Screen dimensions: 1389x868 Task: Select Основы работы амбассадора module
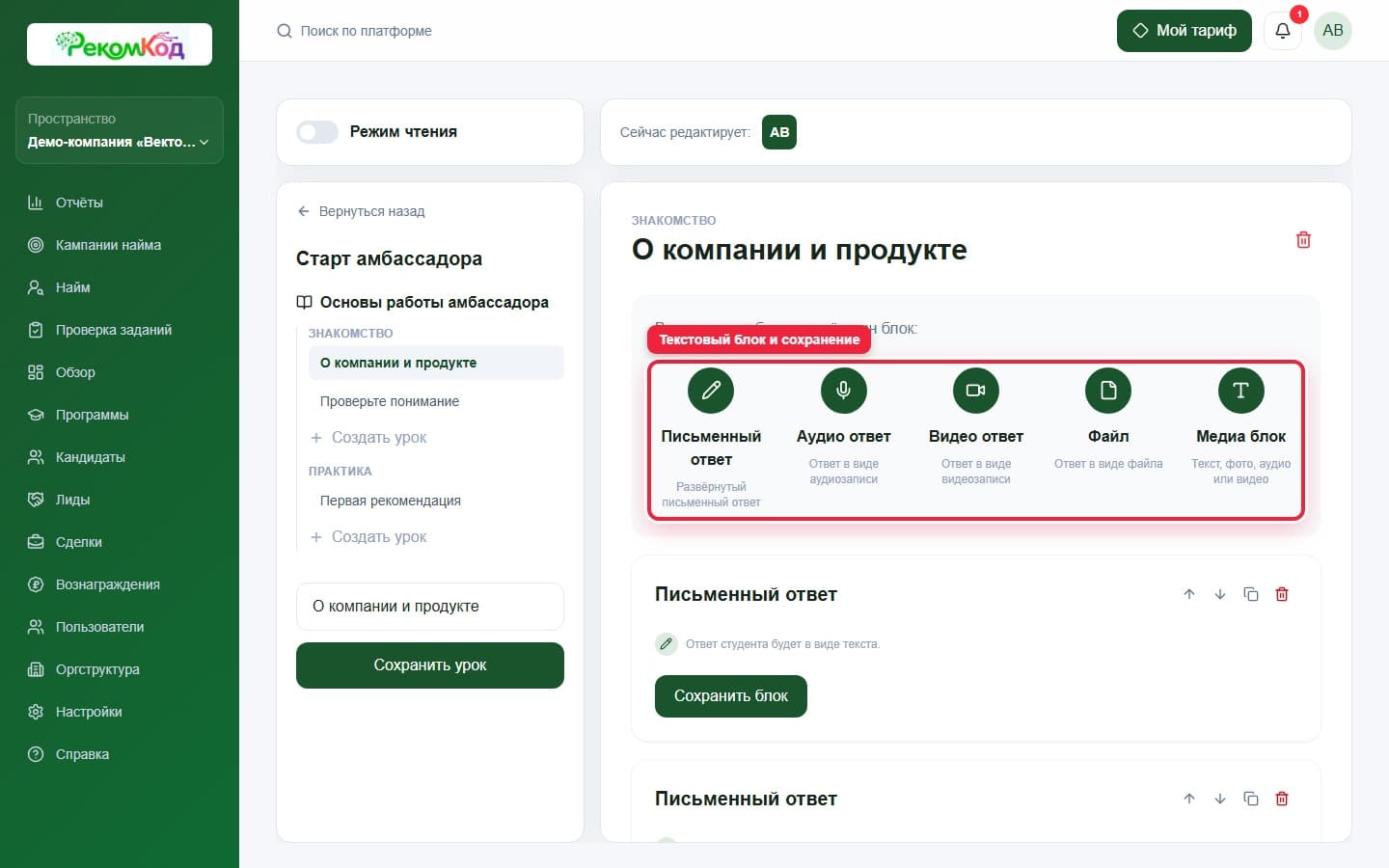pyautogui.click(x=422, y=302)
